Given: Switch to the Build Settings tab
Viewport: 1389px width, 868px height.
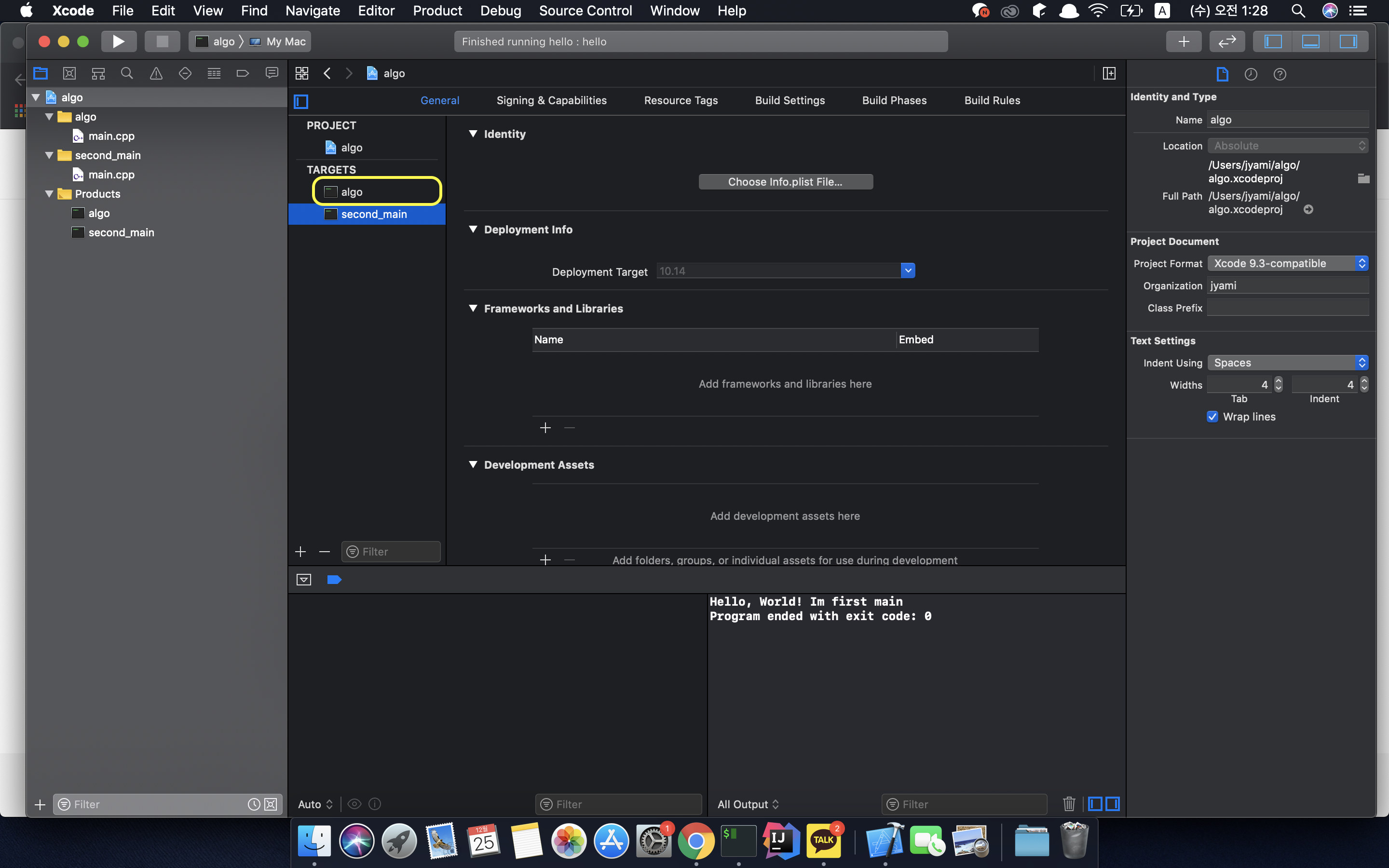Looking at the screenshot, I should click(789, 100).
